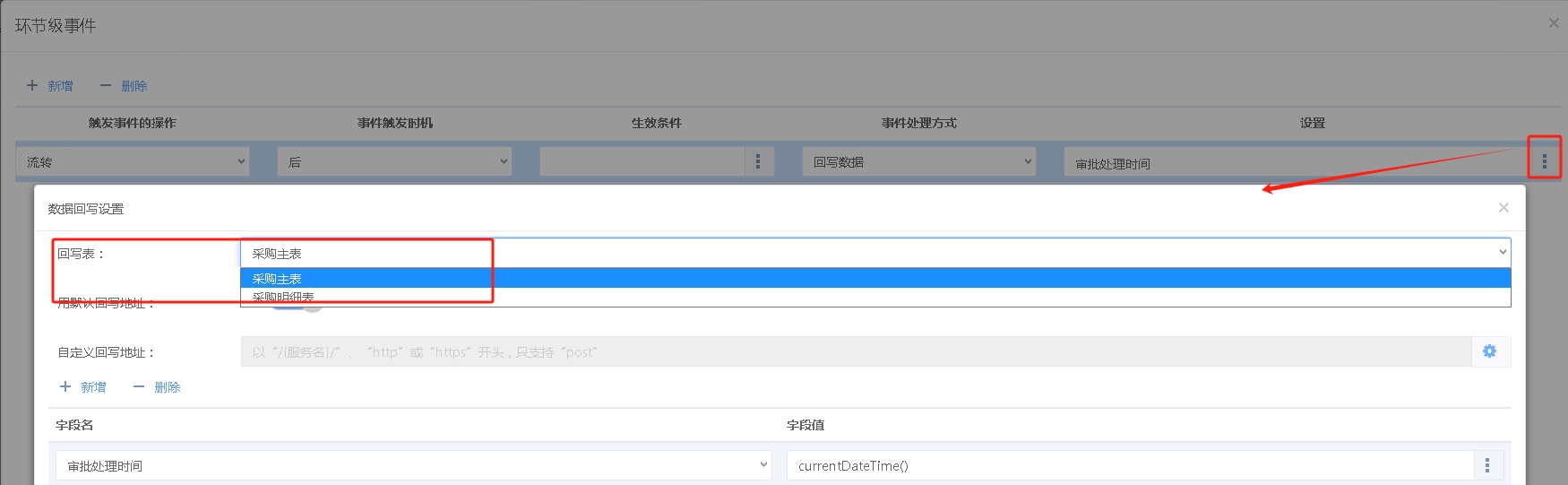Click 删除 above the 字段名 table
This screenshot has height=485, width=1568.
coord(157,387)
